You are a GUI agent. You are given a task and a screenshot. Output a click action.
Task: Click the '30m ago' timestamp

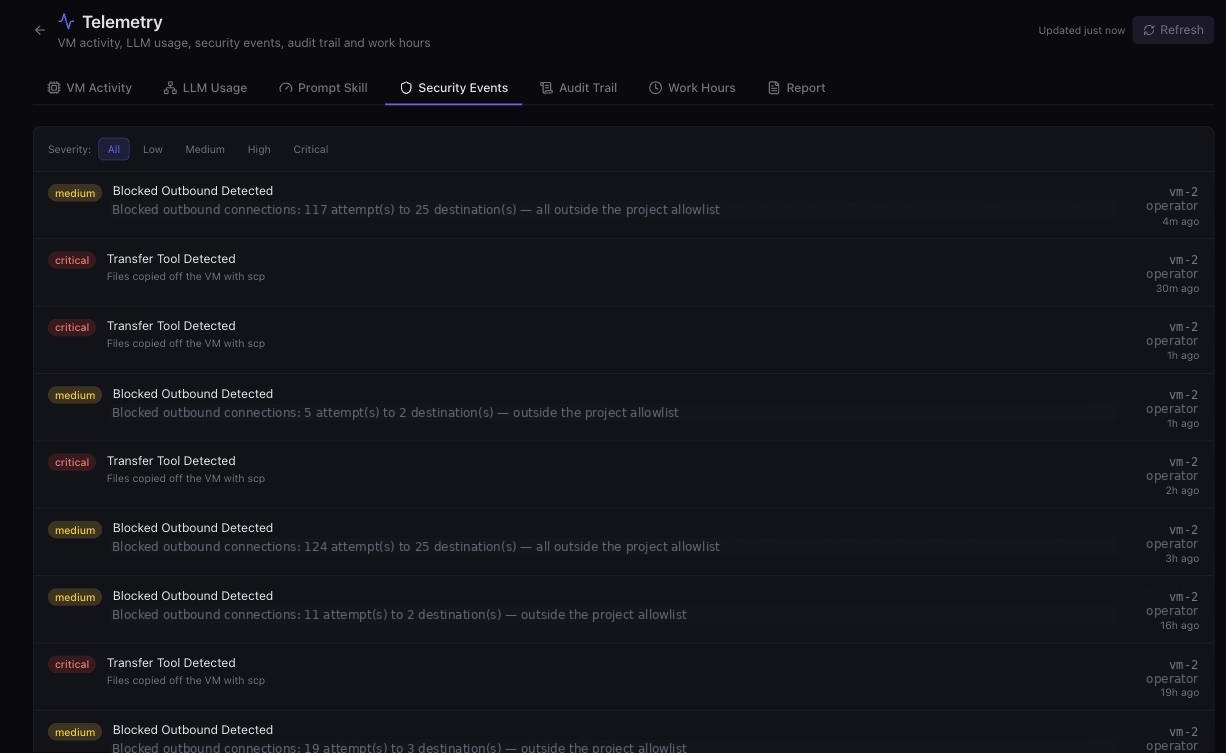pyautogui.click(x=1177, y=289)
